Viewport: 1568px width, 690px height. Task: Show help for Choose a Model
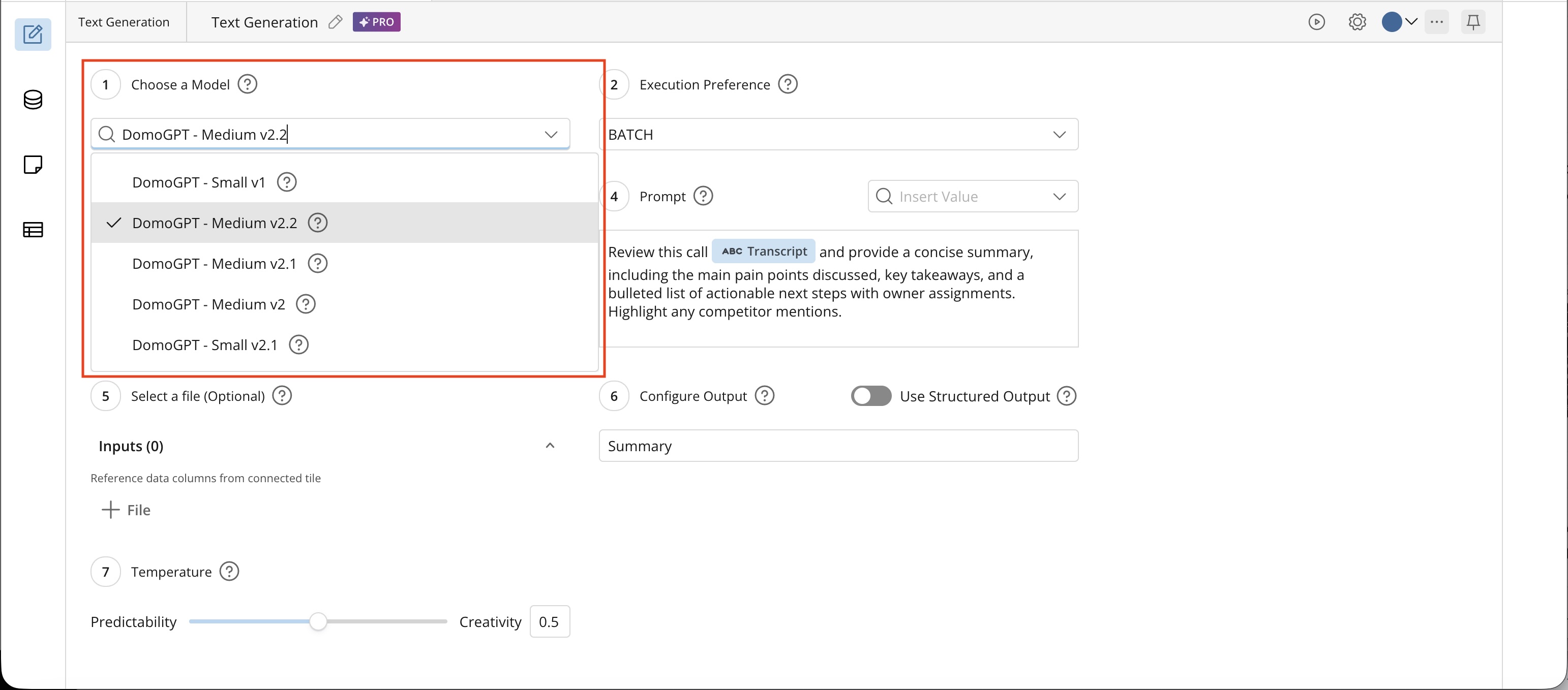(x=247, y=84)
